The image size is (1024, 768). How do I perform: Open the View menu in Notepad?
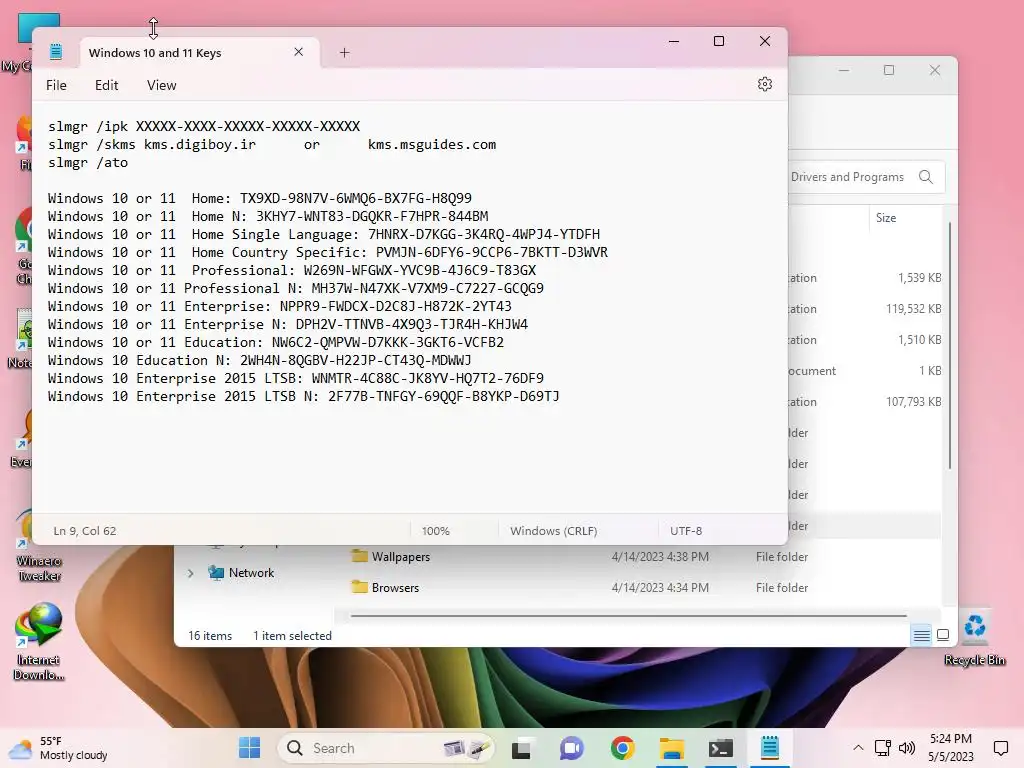pos(161,86)
